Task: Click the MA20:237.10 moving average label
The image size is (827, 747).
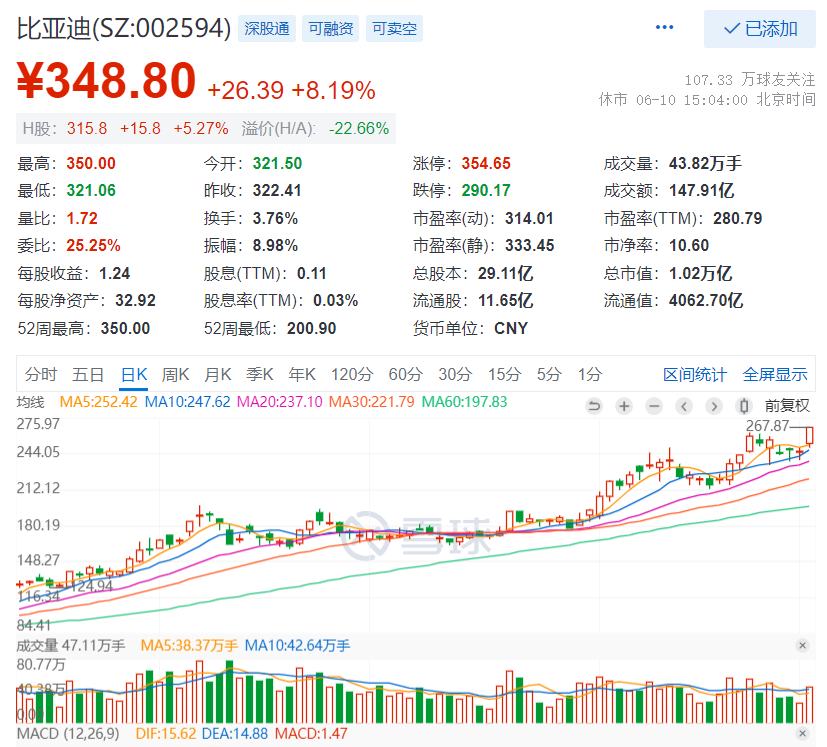Action: [280, 402]
